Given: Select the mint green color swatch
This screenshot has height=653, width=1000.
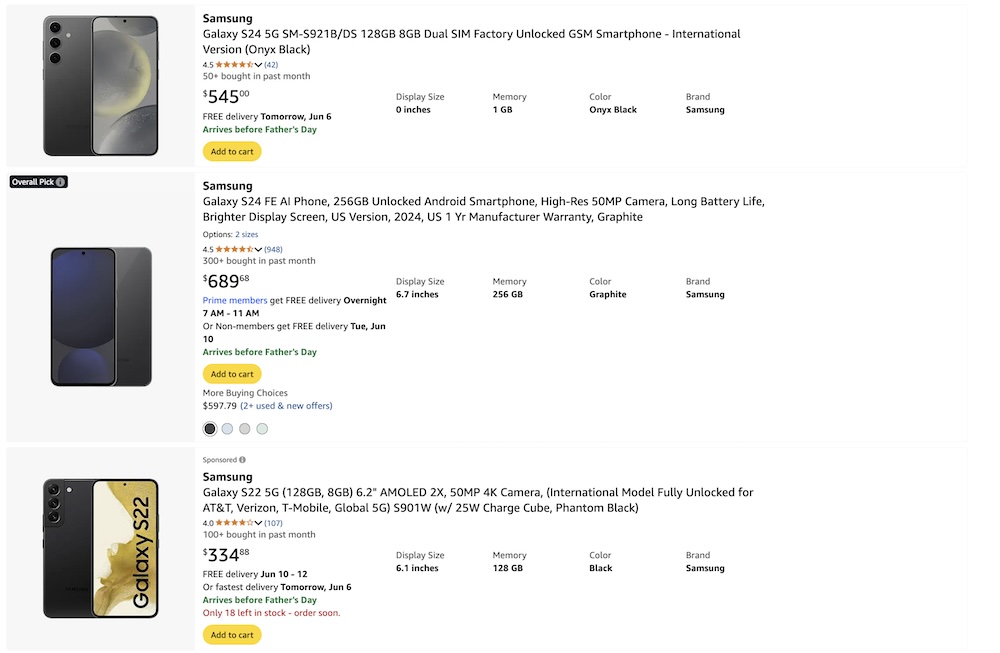Looking at the screenshot, I should [262, 429].
